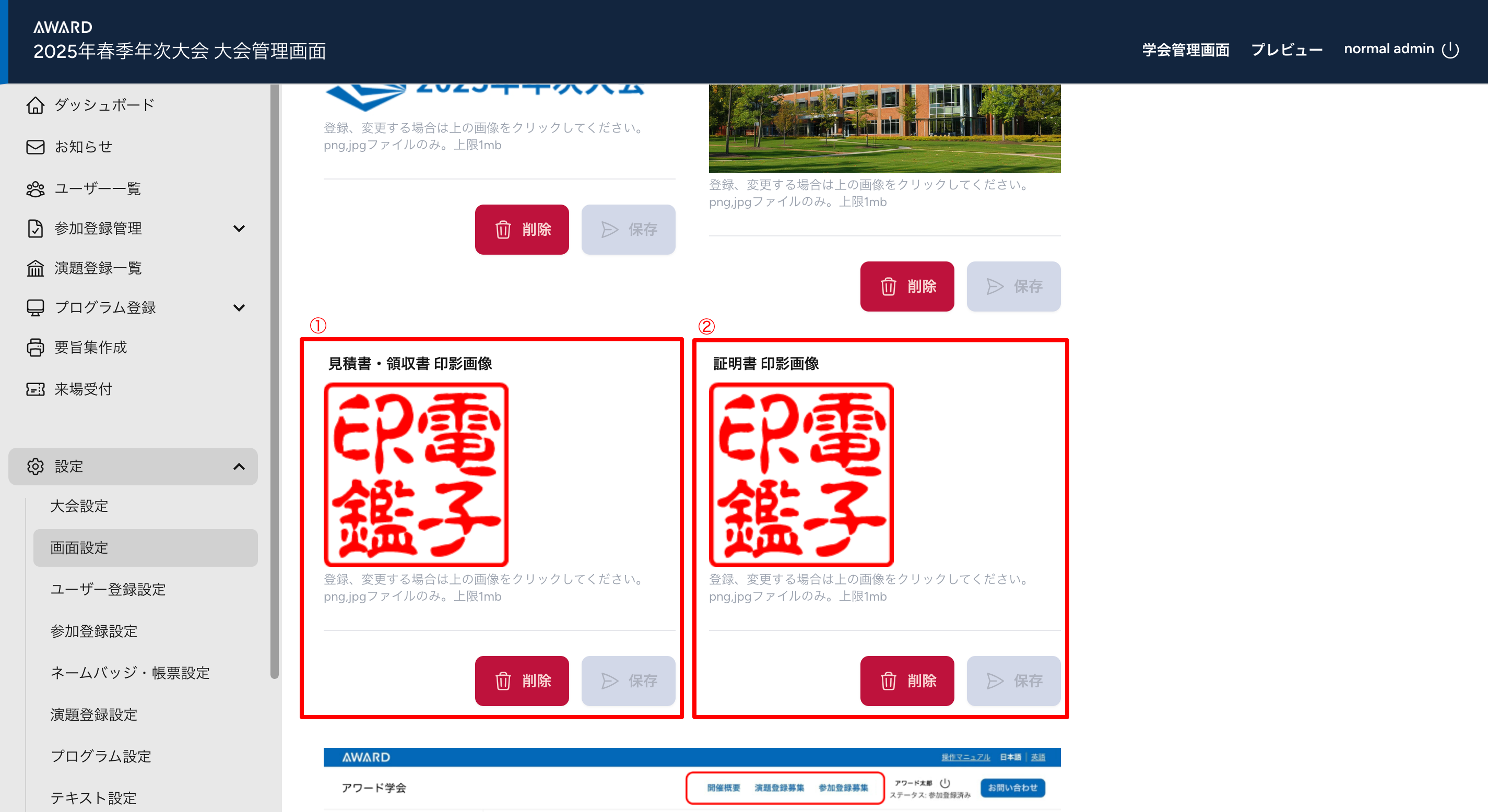Open ネームバッジ・帳票設定 submenu item
1488x812 pixels.
tap(130, 673)
